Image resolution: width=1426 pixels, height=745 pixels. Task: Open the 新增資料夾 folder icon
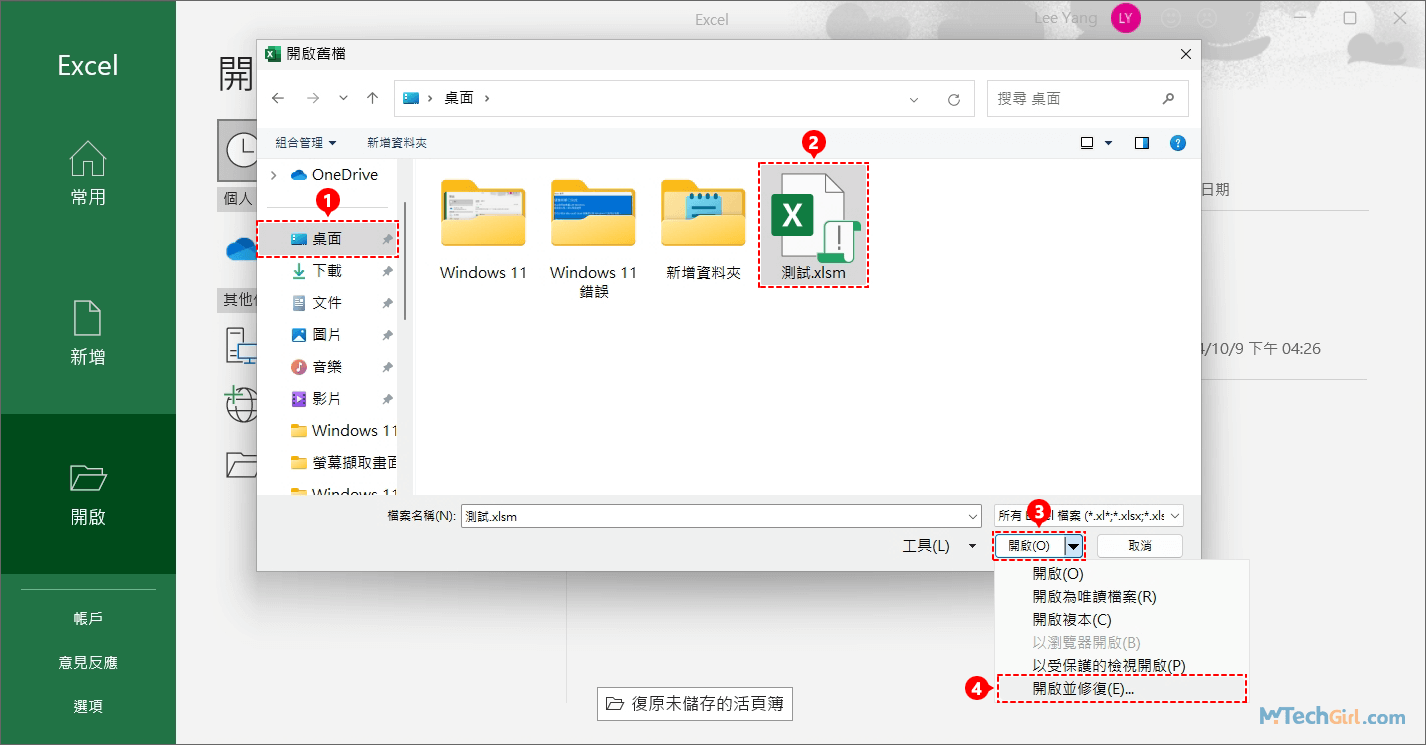(x=703, y=215)
